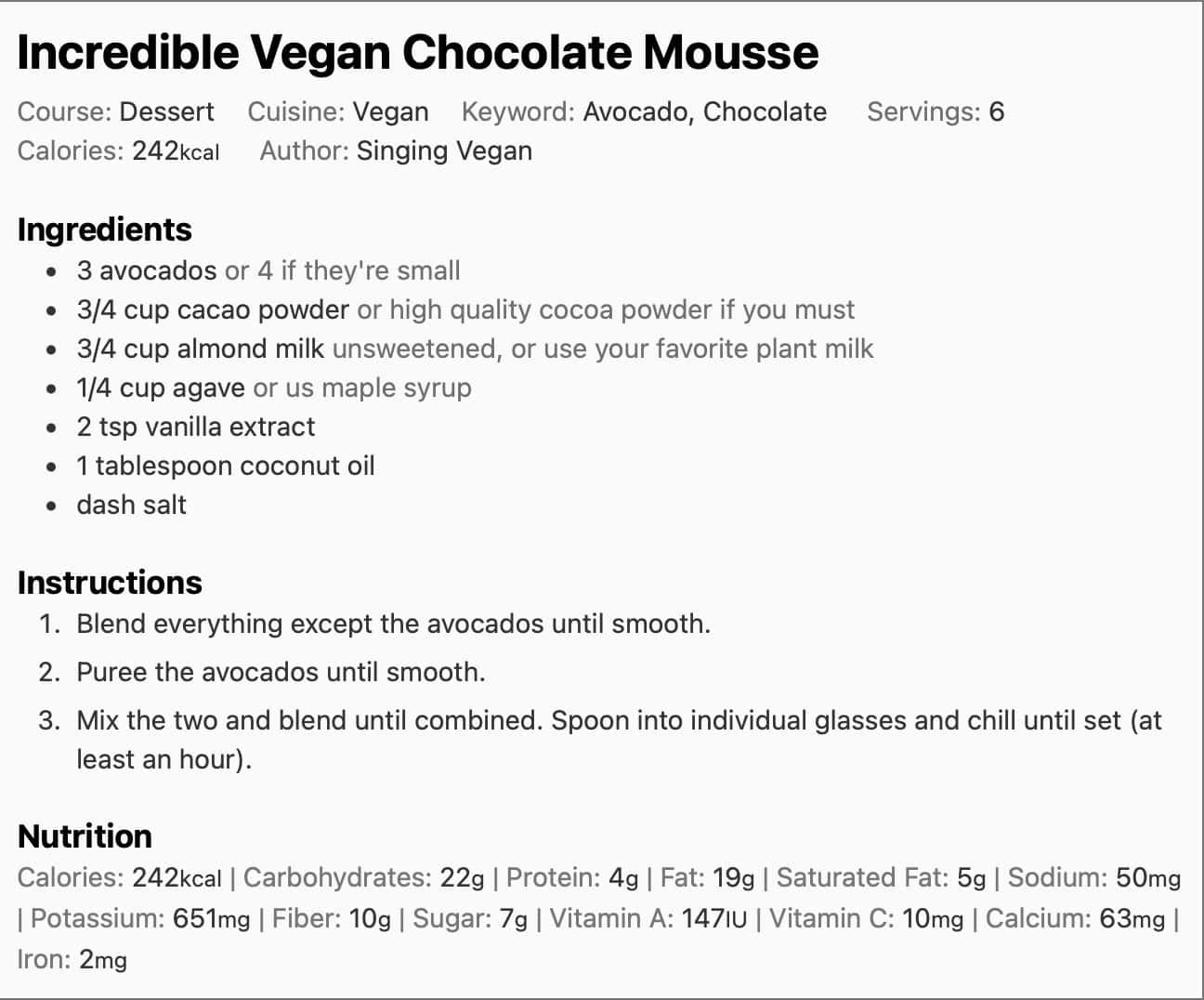Click the Incredible Vegan Chocolate Mousse title
This screenshot has width=1204, height=1000.
(x=418, y=52)
